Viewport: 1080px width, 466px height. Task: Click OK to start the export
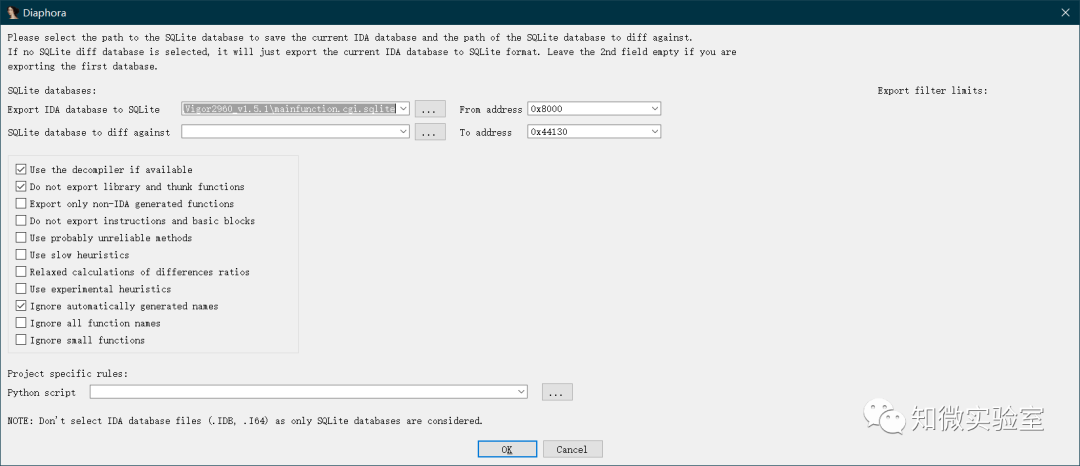click(x=507, y=449)
